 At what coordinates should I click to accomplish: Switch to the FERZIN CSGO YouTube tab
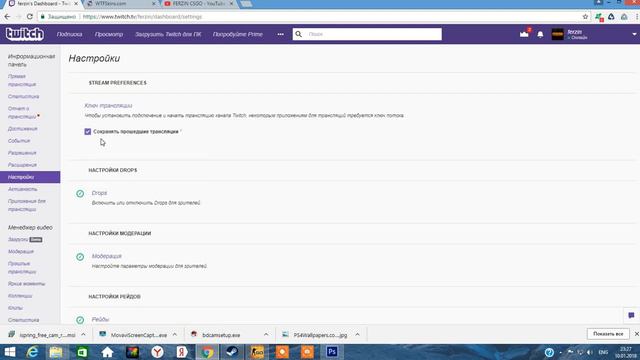click(199, 4)
